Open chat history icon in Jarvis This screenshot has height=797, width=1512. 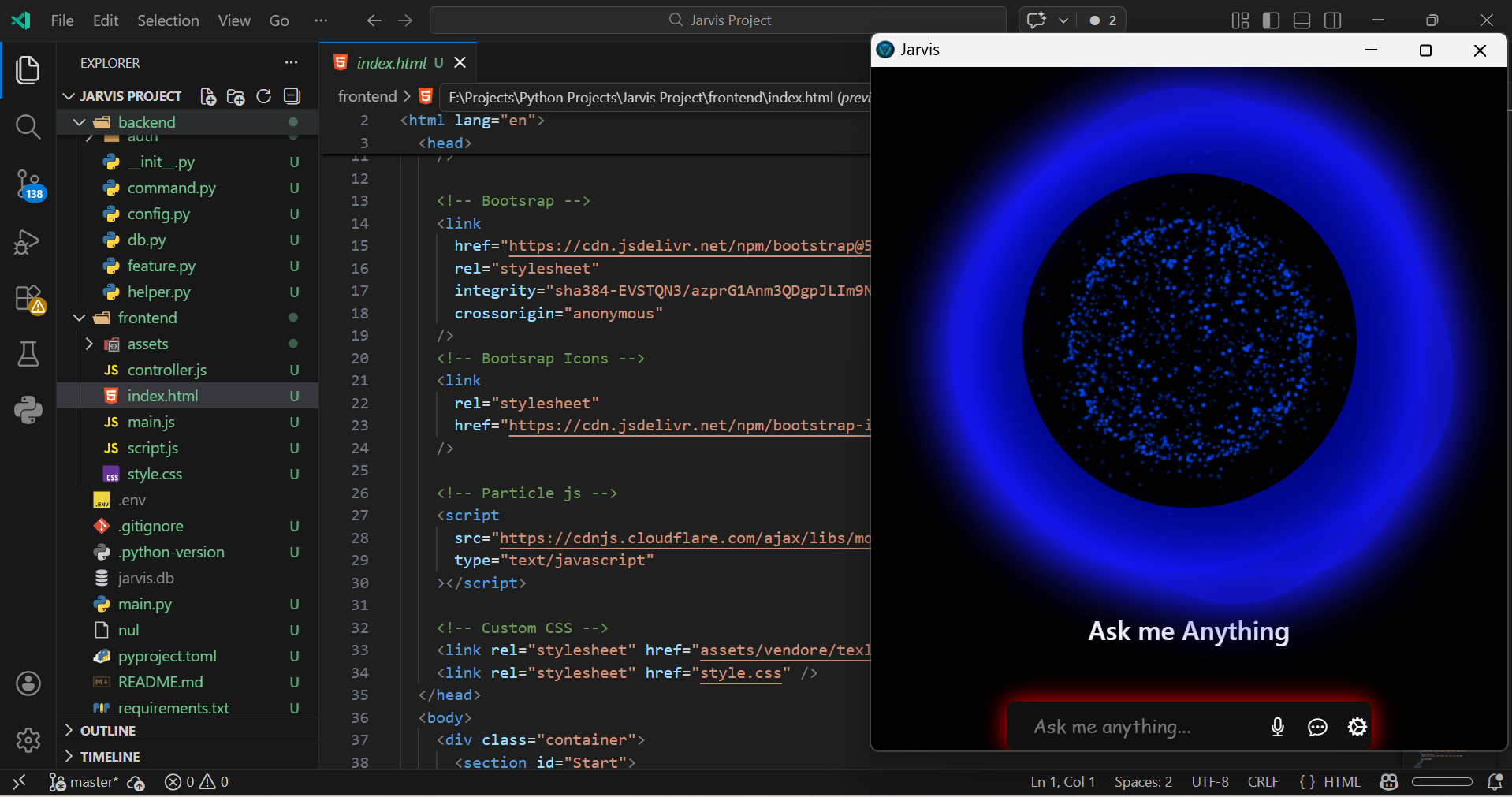click(x=1317, y=727)
